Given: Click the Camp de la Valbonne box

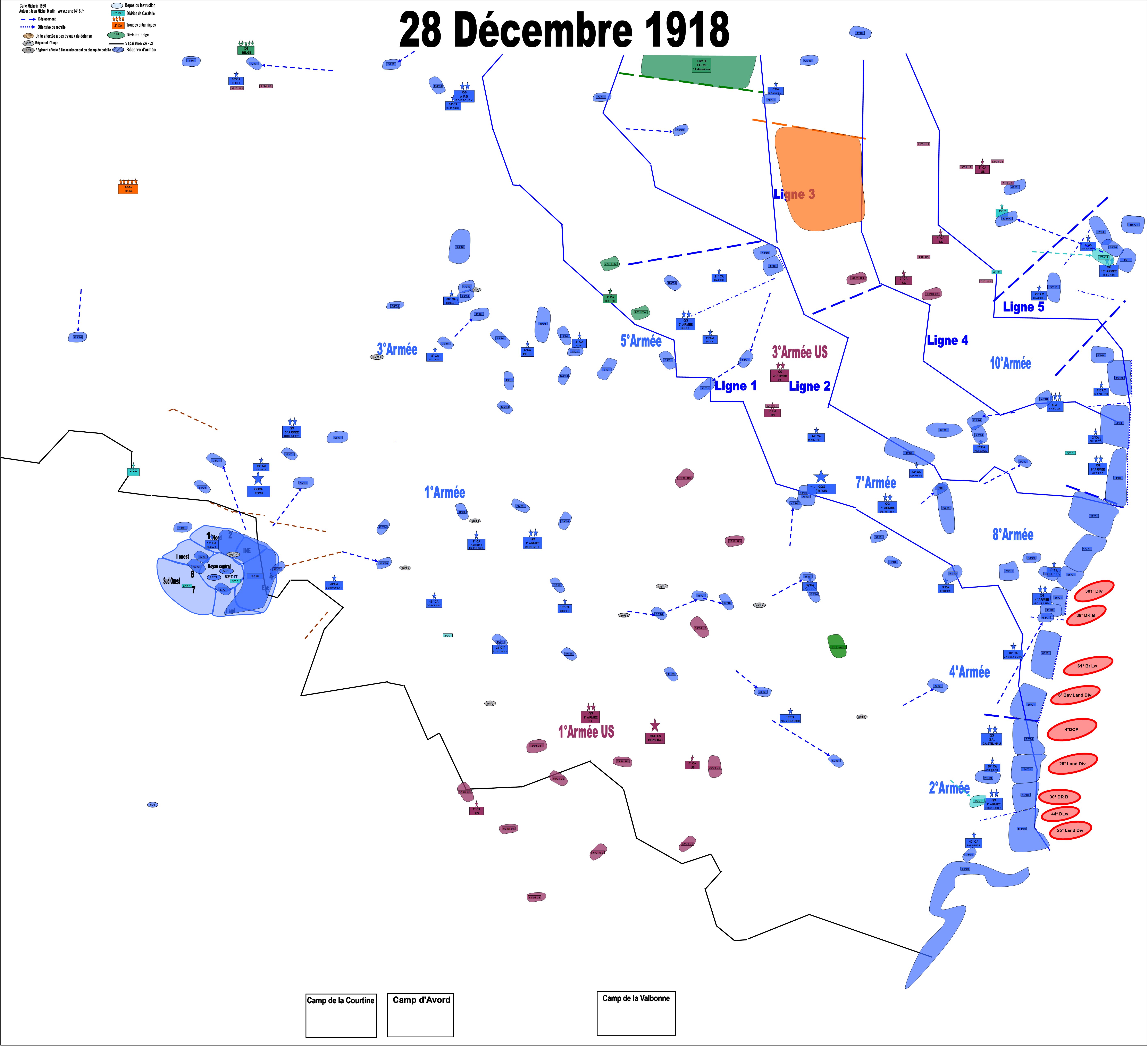Looking at the screenshot, I should pos(636,1014).
